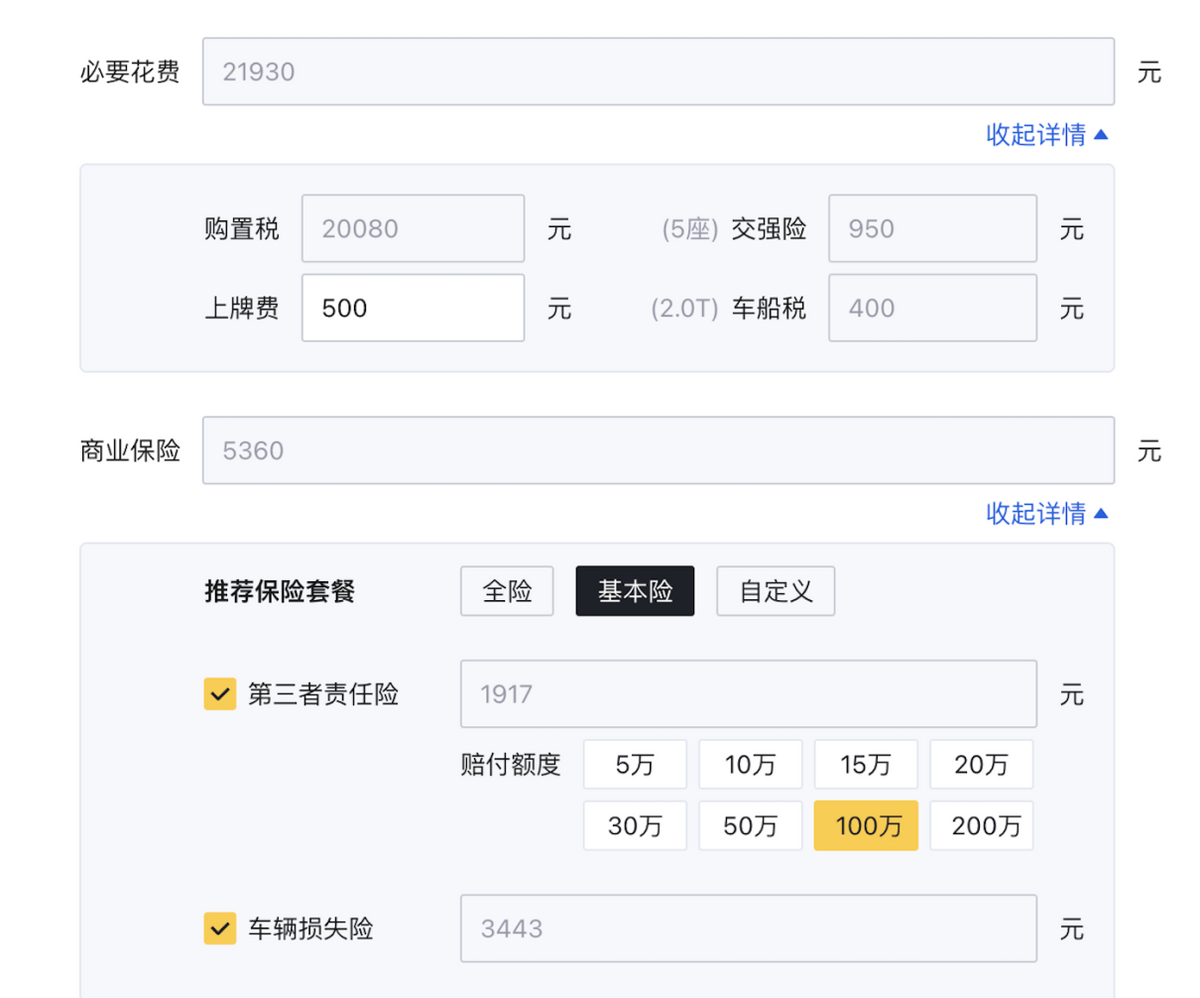Uncheck the 车辆损失险 checkbox
This screenshot has width=1200, height=998.
coord(220,929)
